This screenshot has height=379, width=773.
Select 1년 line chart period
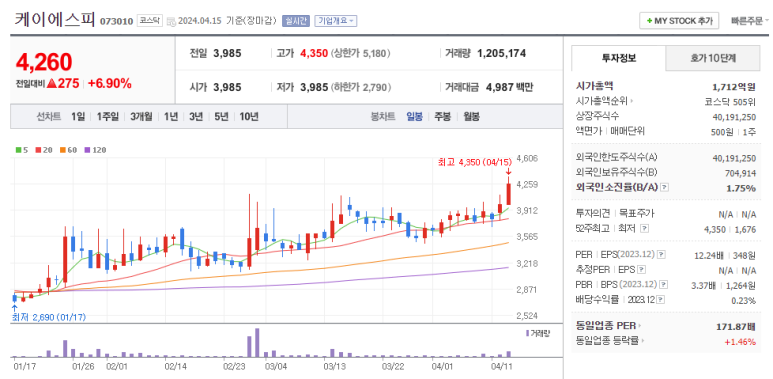tap(171, 117)
